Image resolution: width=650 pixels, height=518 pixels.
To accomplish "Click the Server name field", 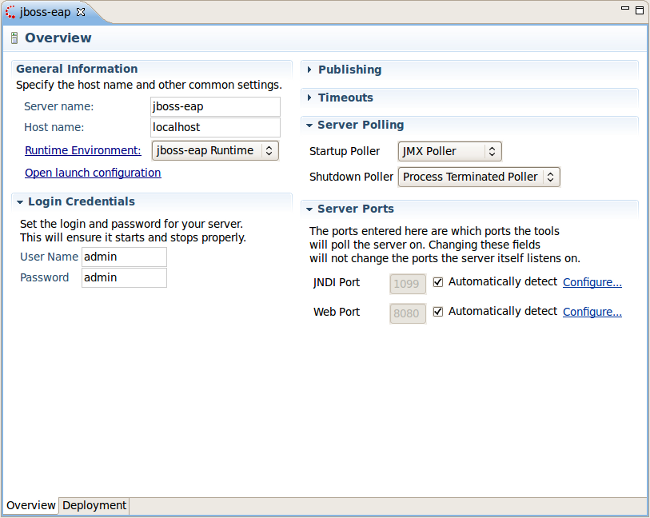I will coord(215,107).
